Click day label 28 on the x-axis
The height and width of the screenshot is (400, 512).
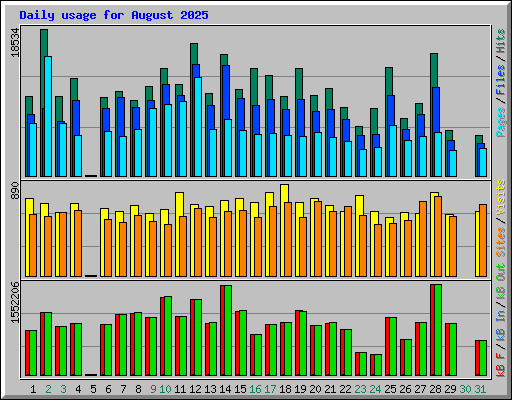(435, 389)
